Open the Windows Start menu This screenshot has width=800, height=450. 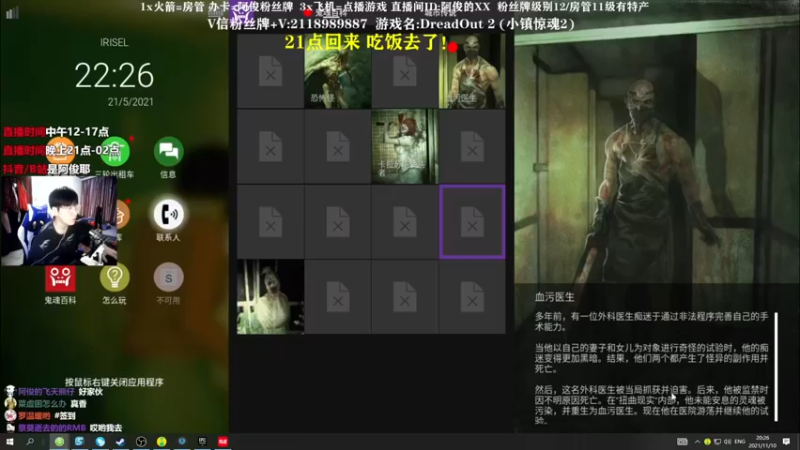10,441
